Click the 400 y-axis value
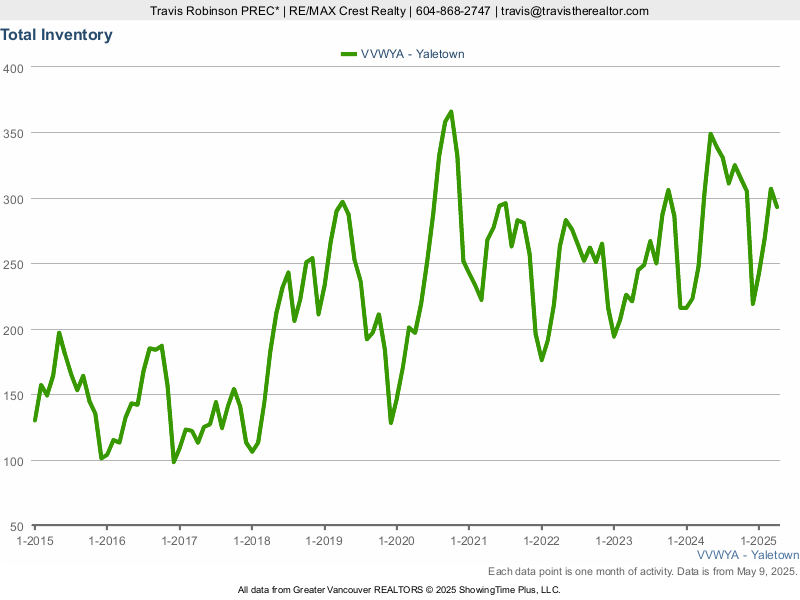 click(x=13, y=68)
